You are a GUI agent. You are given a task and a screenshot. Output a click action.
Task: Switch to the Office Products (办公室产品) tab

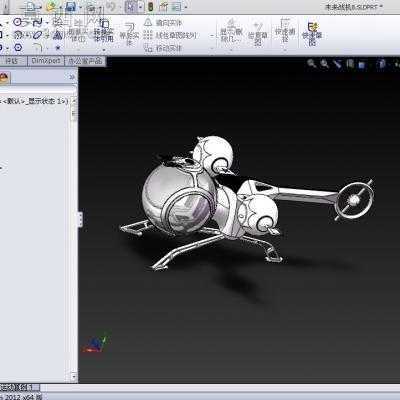click(85, 61)
